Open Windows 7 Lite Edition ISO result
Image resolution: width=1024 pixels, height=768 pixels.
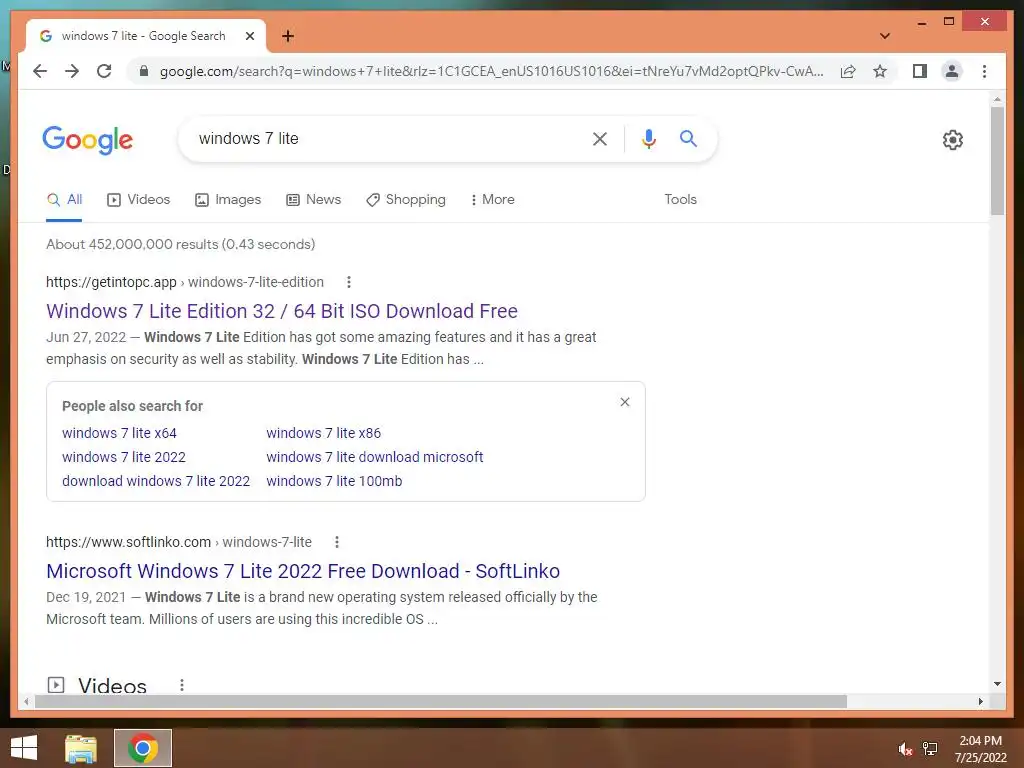click(281, 311)
